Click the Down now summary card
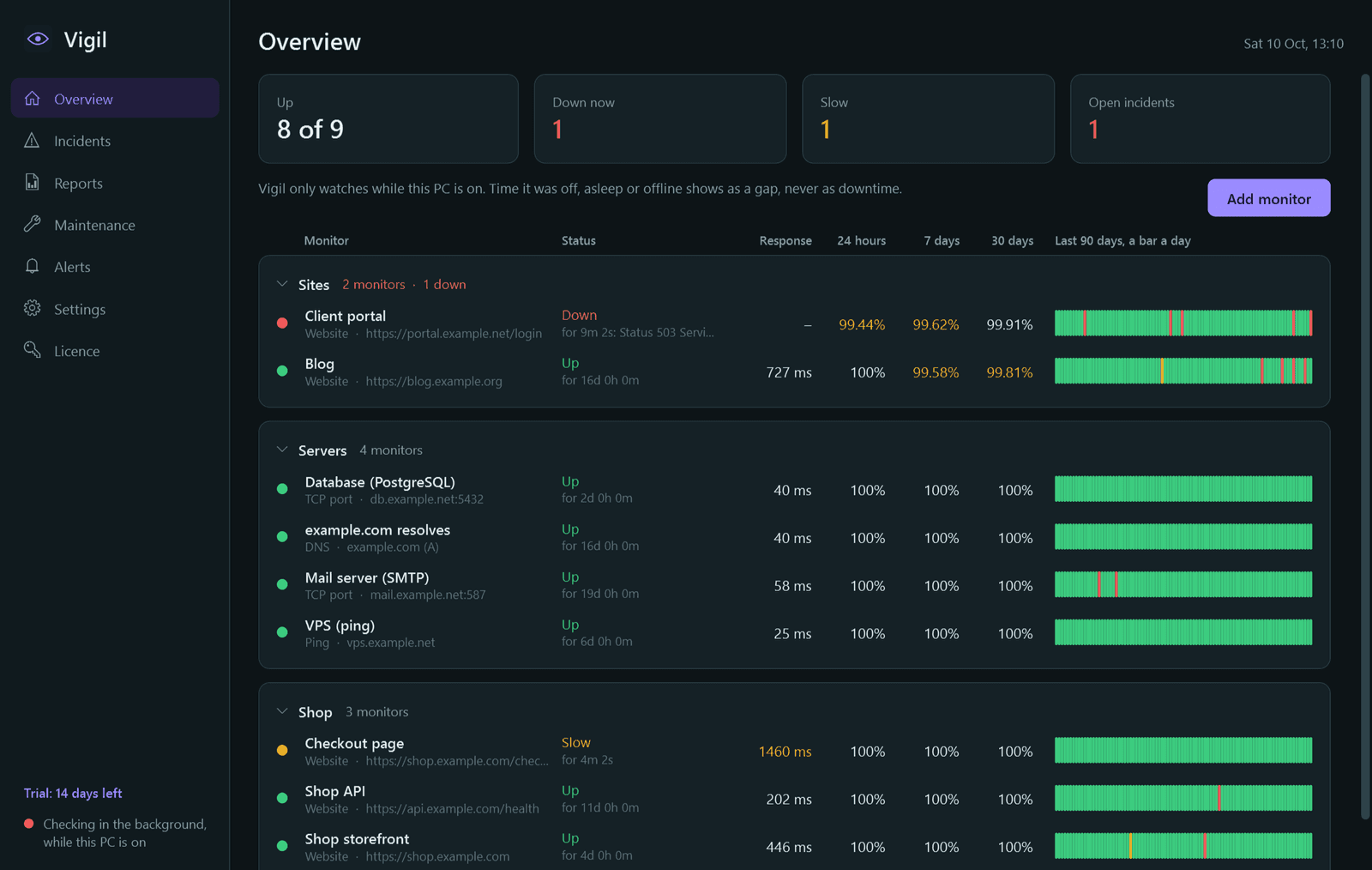 tap(660, 118)
